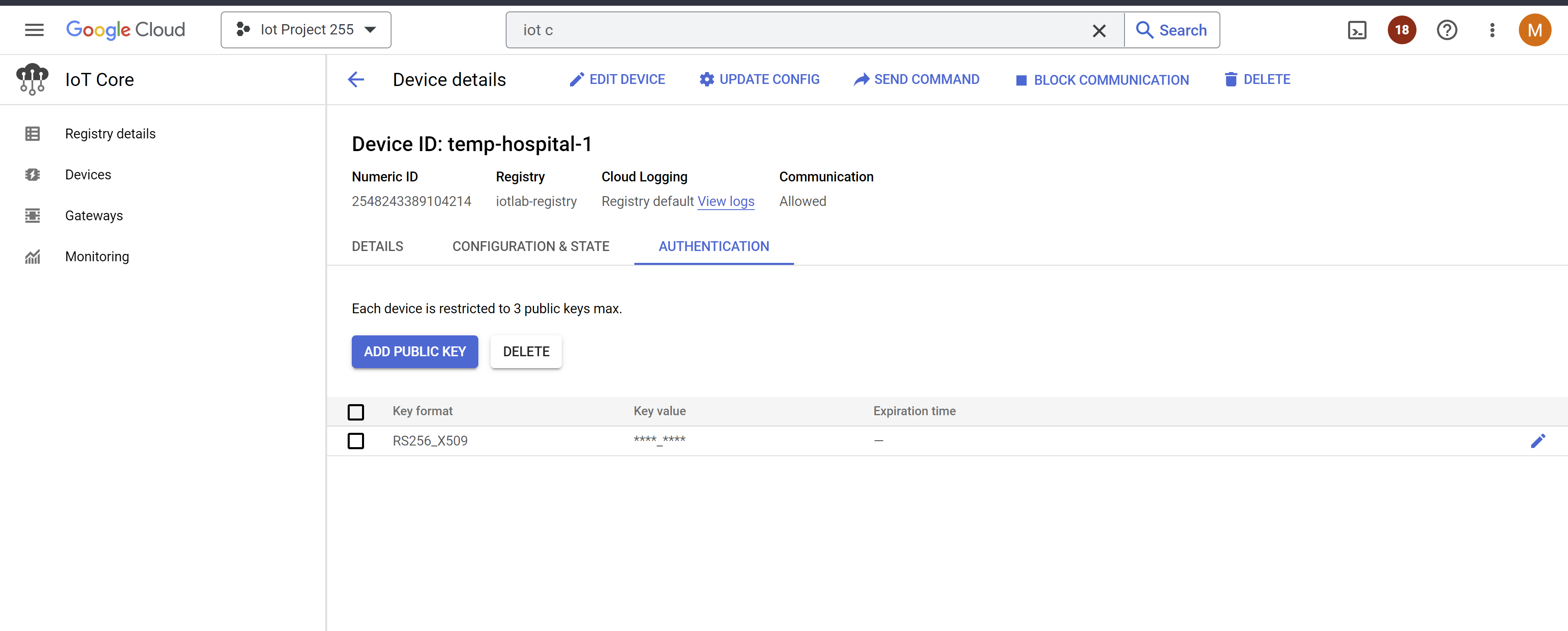Edit the RS256_X509 key pencil icon
Image resolution: width=1568 pixels, height=631 pixels.
tap(1538, 441)
